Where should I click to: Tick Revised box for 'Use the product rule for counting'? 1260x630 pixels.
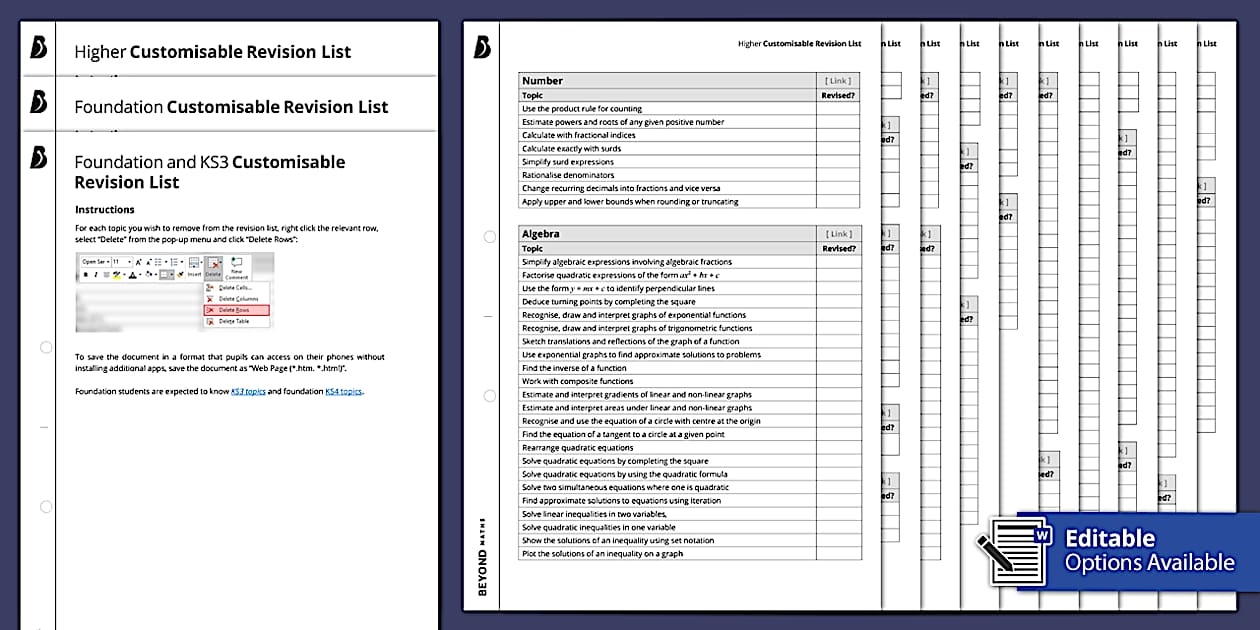pos(838,109)
